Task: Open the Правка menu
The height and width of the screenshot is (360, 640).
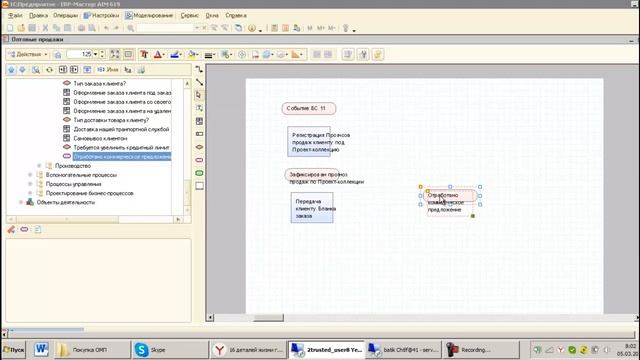Action: pos(38,16)
